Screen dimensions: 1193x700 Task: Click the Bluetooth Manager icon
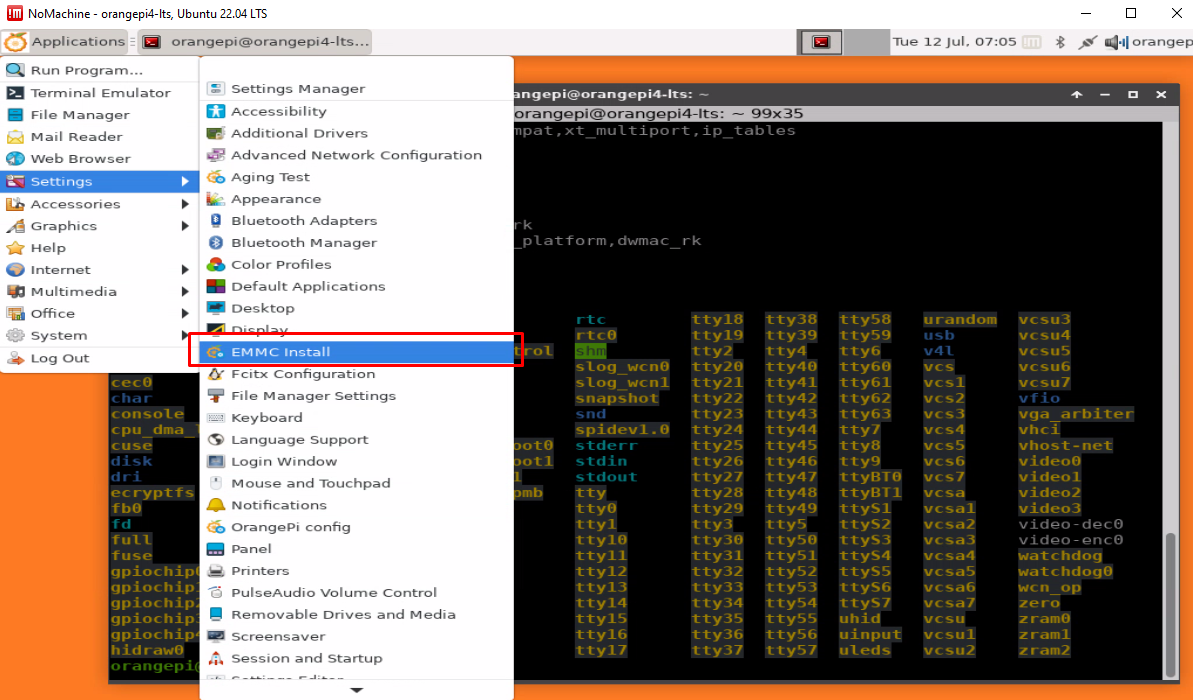pos(216,243)
